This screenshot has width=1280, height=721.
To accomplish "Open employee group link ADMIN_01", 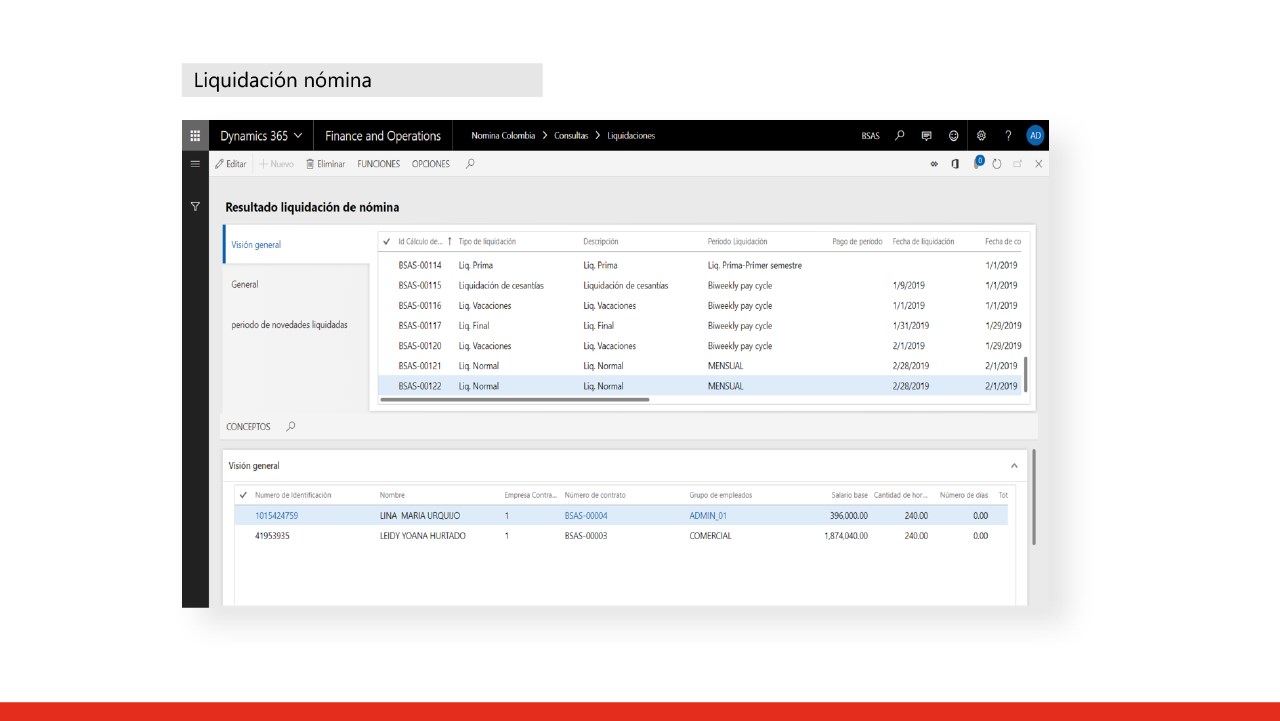I will click(708, 515).
